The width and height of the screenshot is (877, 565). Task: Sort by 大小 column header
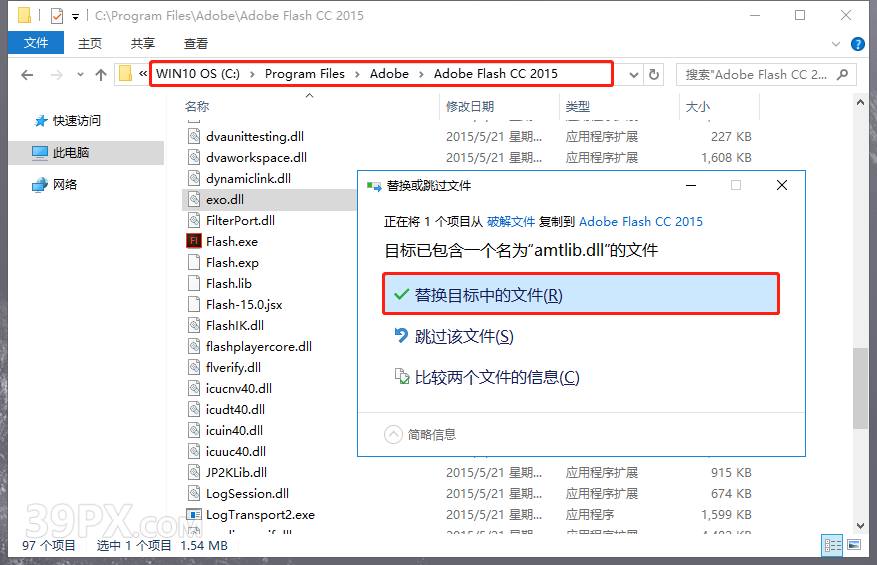coord(697,106)
